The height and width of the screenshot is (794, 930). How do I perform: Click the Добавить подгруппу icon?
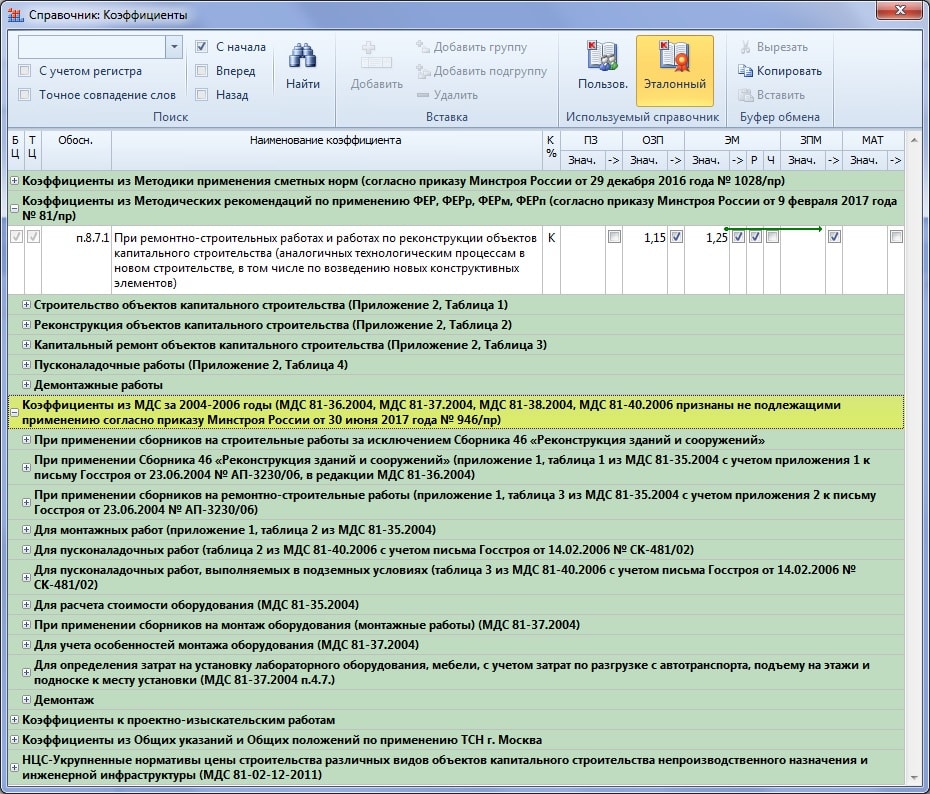[x=423, y=71]
